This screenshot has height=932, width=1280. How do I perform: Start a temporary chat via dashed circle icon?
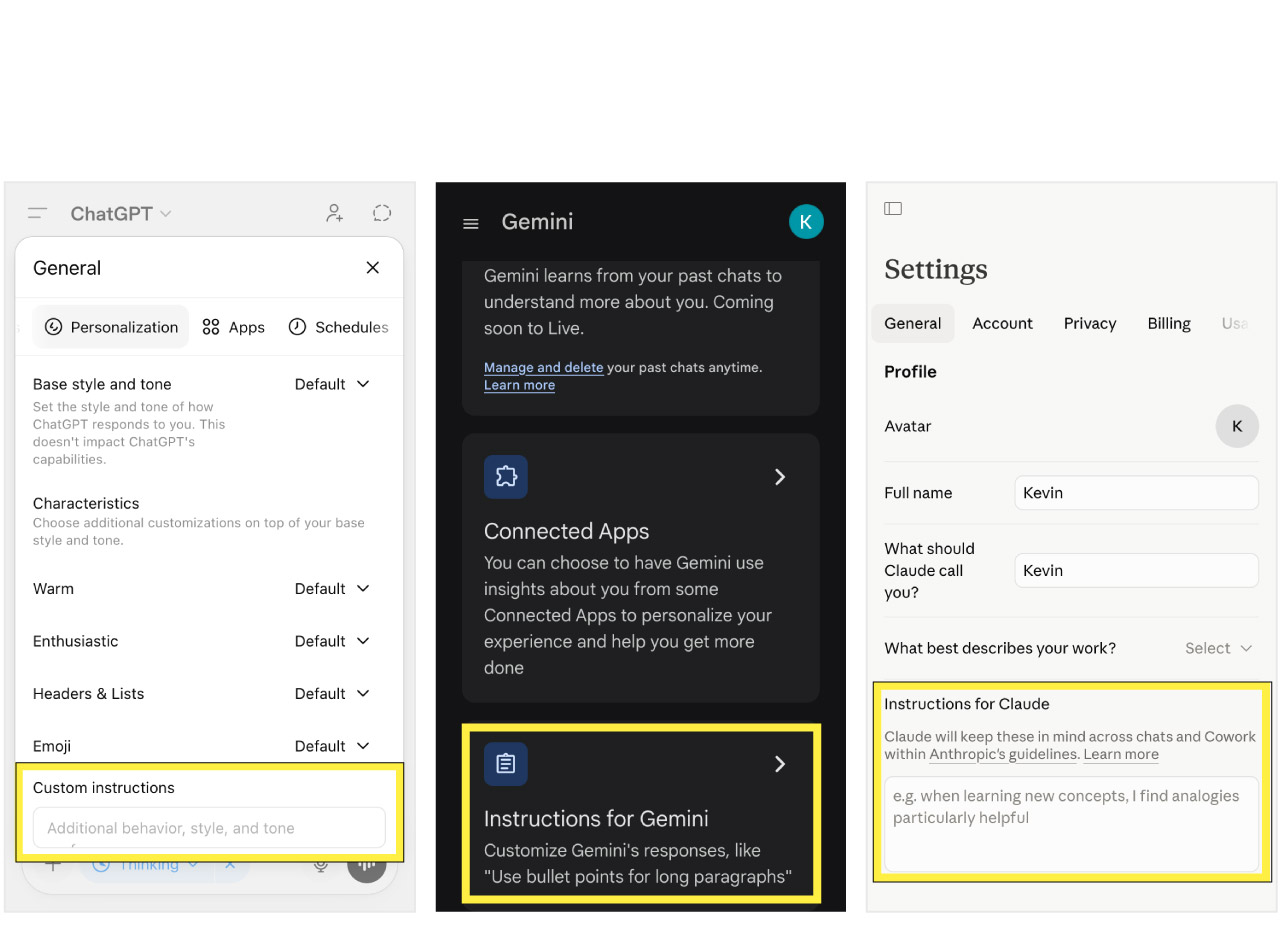(382, 213)
